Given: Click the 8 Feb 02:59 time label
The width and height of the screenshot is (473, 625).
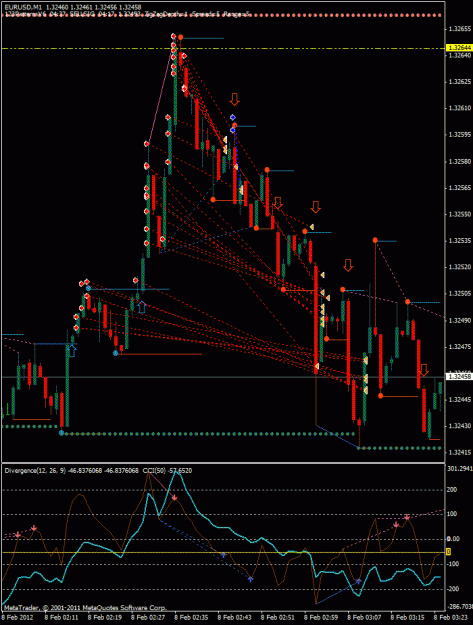Looking at the screenshot, I should click(x=322, y=617).
